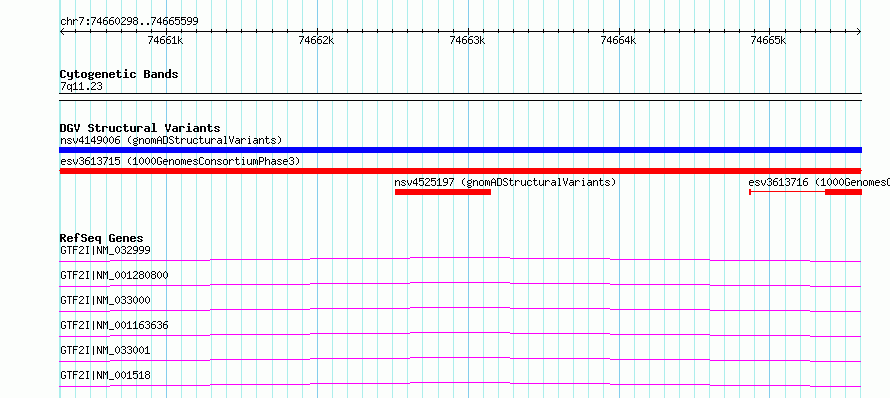890x398 pixels.
Task: Click the esv3613716 thick red segment
Action: click(x=843, y=192)
